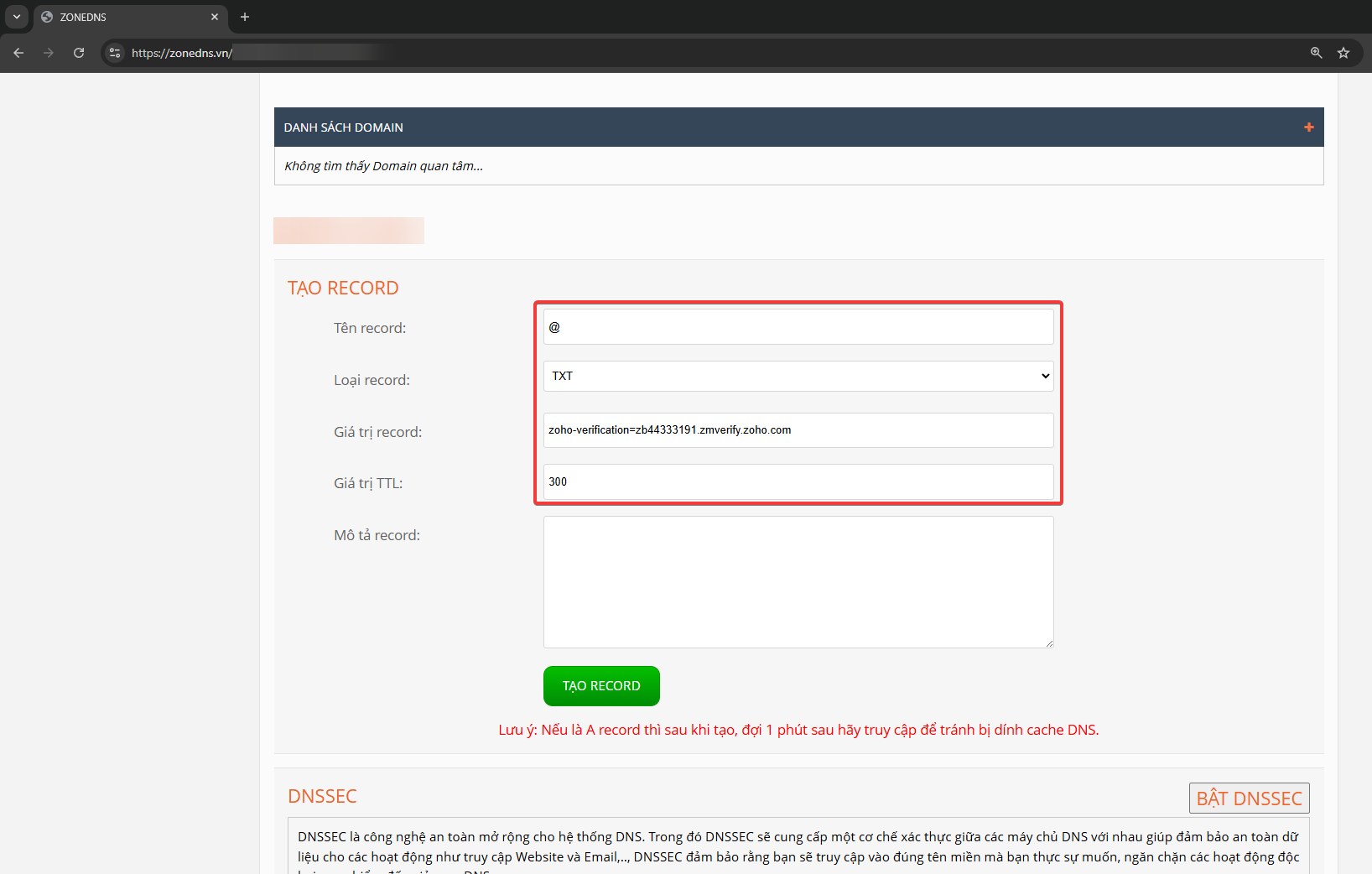Click inside the Mô tả record textarea
The image size is (1372, 874).
[x=798, y=581]
